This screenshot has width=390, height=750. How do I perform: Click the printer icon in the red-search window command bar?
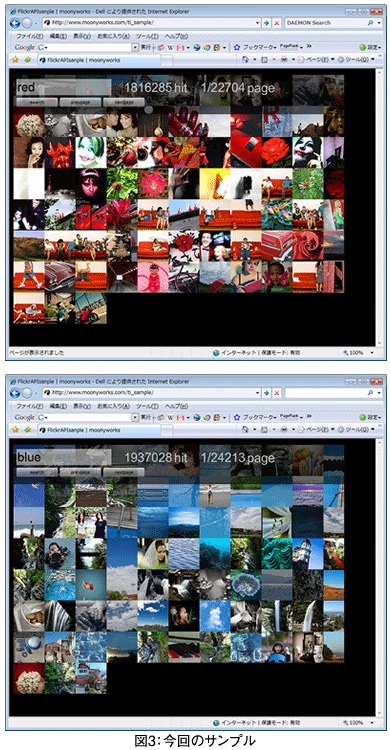pos(284,60)
